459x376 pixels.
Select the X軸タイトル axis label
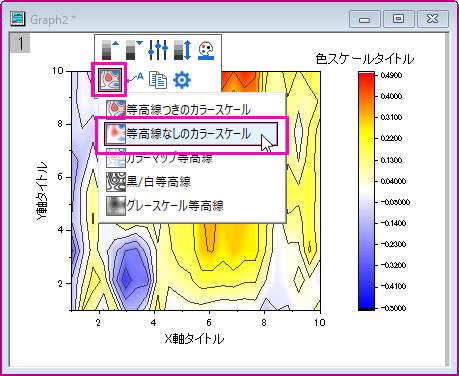[194, 339]
